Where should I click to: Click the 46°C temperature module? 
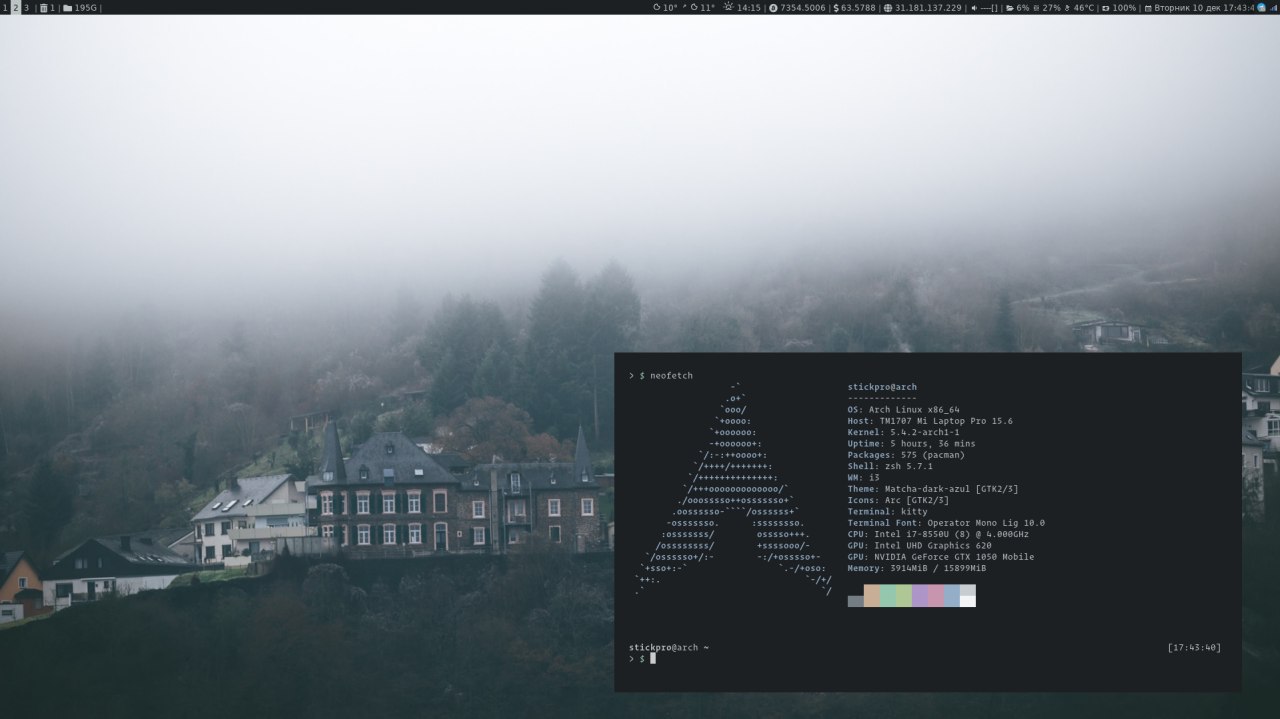(1079, 7)
